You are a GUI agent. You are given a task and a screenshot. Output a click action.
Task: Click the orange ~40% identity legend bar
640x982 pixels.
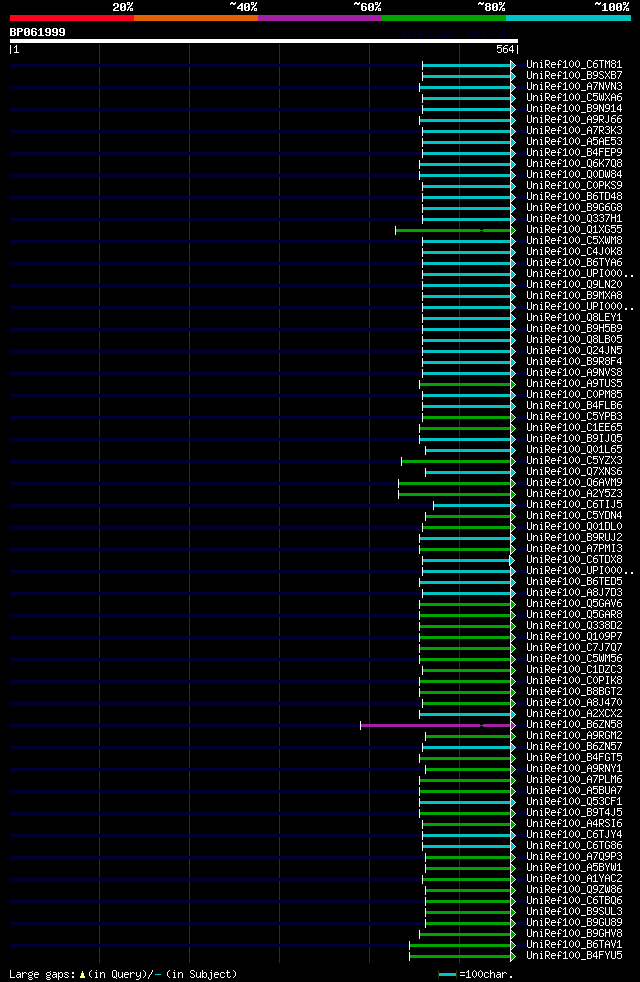[x=196, y=18]
